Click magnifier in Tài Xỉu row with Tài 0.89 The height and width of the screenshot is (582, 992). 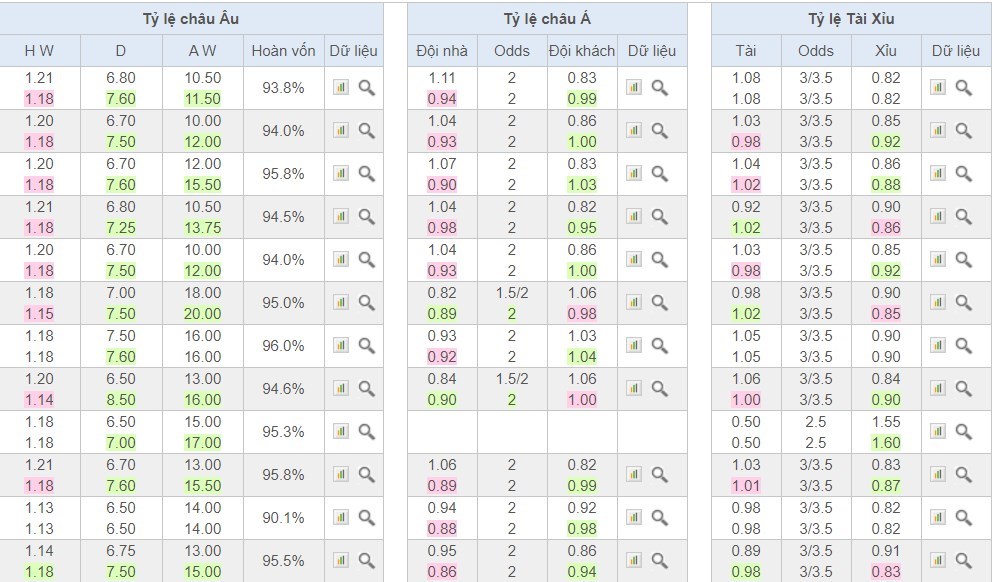(x=963, y=561)
